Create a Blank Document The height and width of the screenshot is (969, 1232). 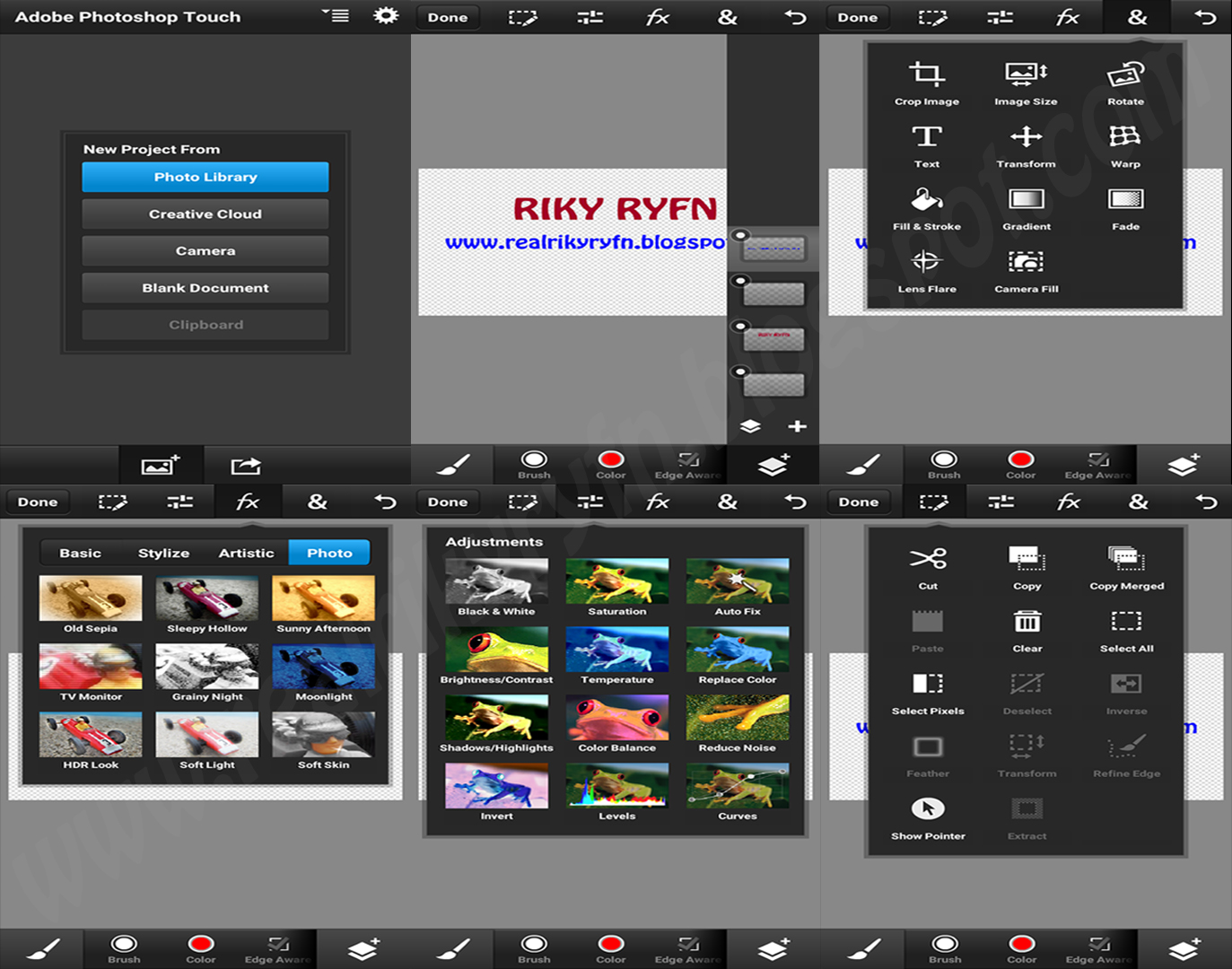[205, 287]
